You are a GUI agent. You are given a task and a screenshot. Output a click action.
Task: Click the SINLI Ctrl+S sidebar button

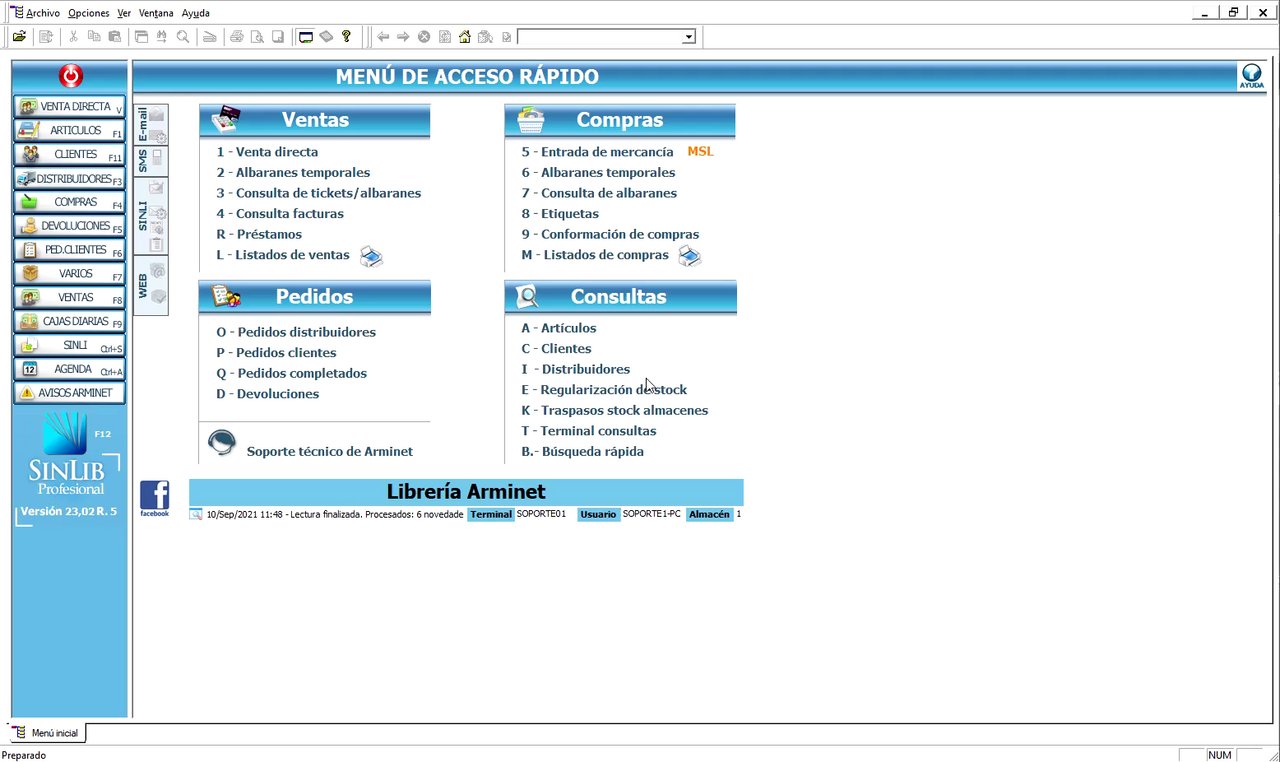pyautogui.click(x=69, y=345)
